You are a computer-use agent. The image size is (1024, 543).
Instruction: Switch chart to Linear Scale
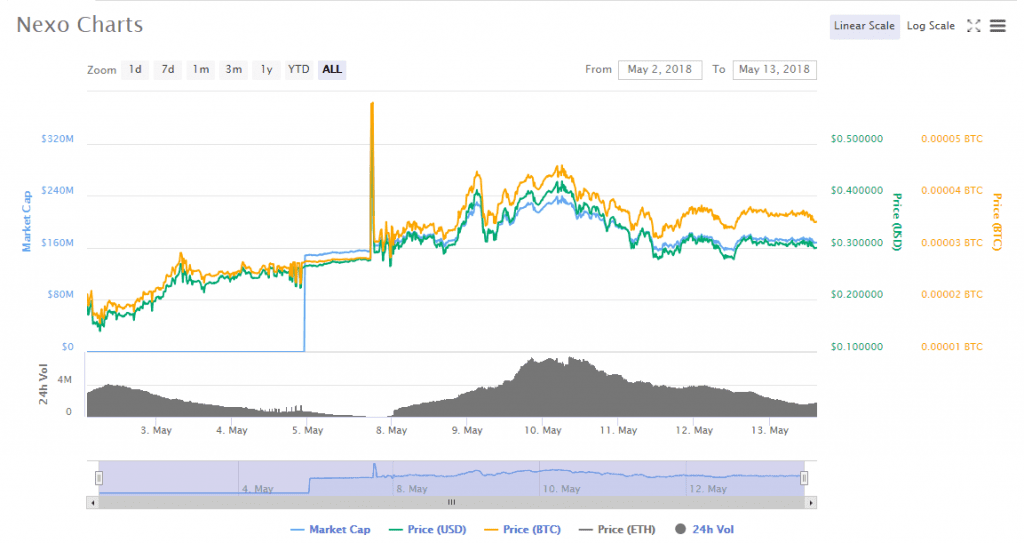(x=864, y=26)
